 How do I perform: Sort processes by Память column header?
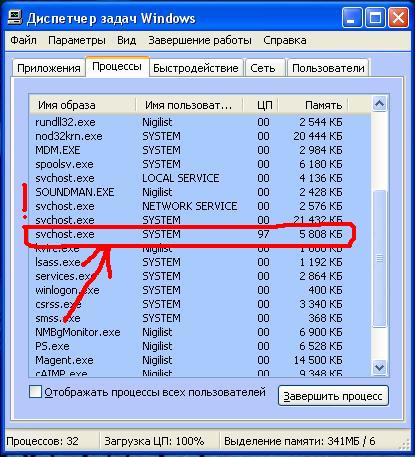click(x=313, y=105)
